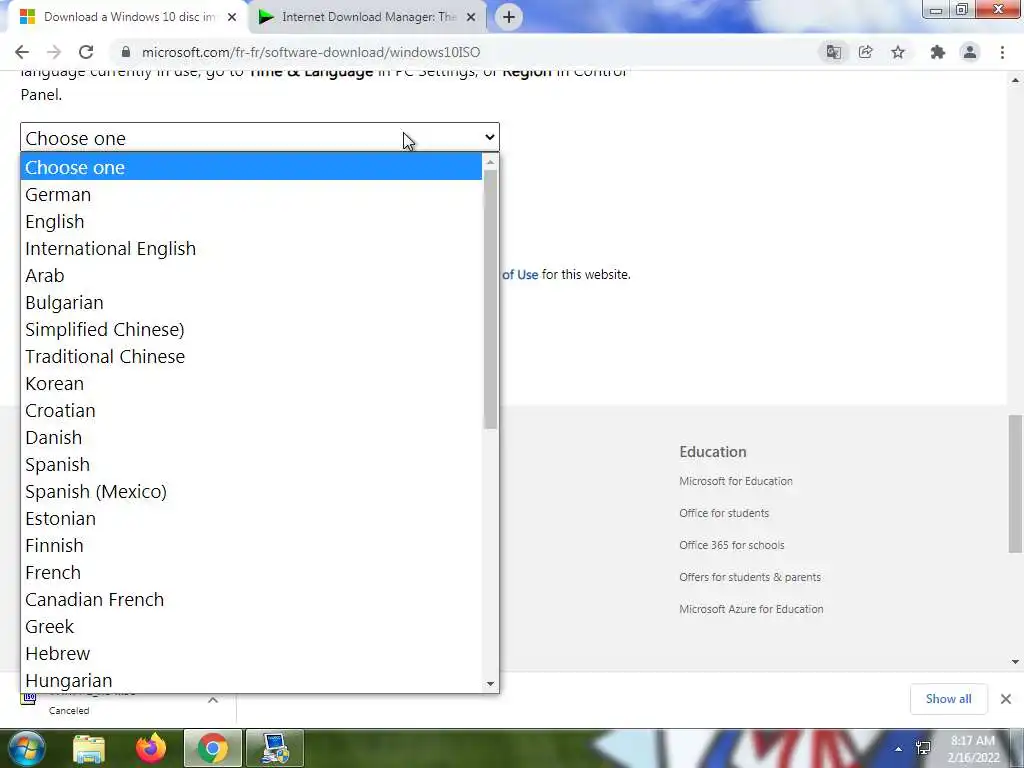Select 'Choose one' highlighted option
This screenshot has height=768, width=1024.
point(251,167)
